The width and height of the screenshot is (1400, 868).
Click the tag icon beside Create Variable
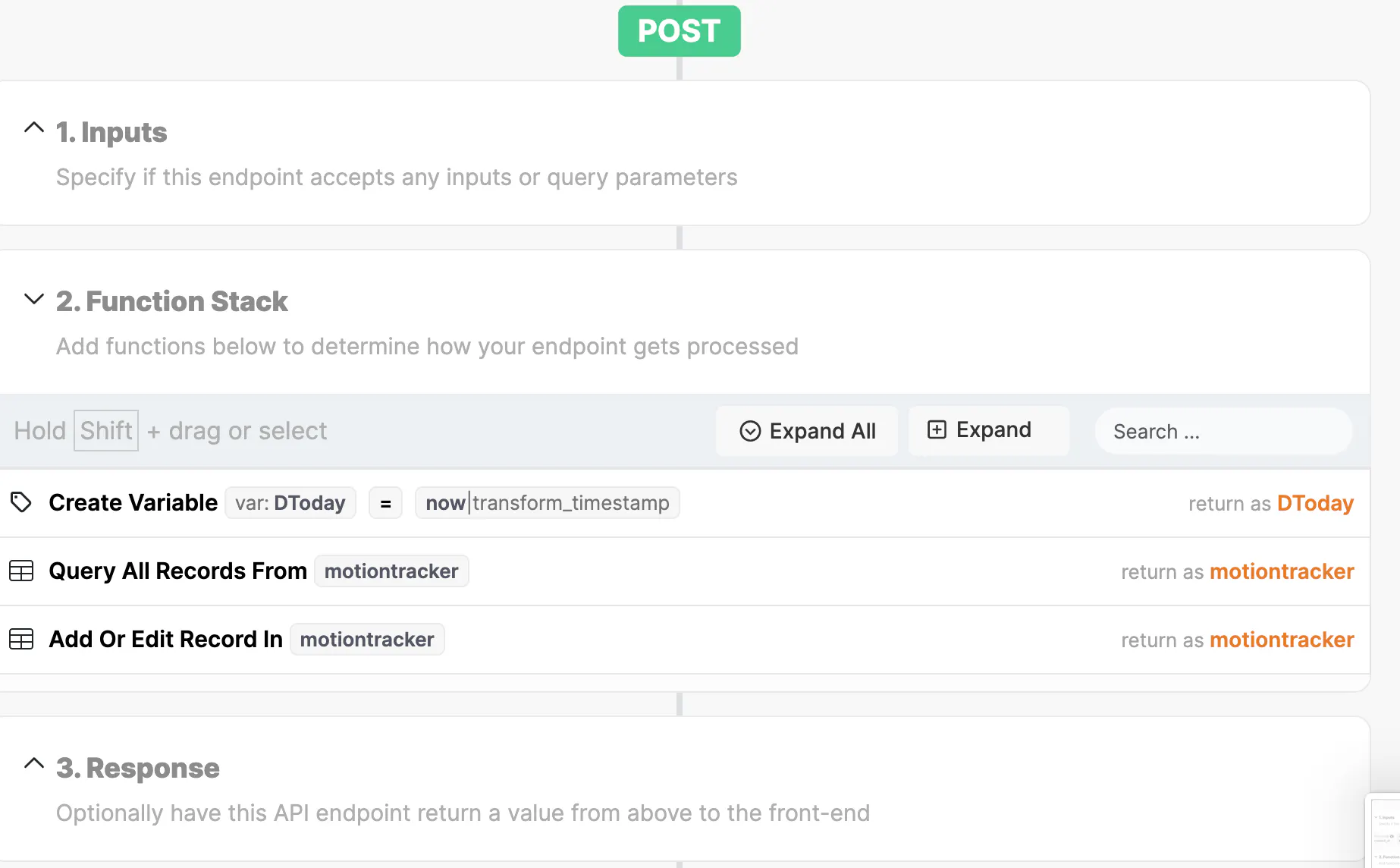[21, 502]
